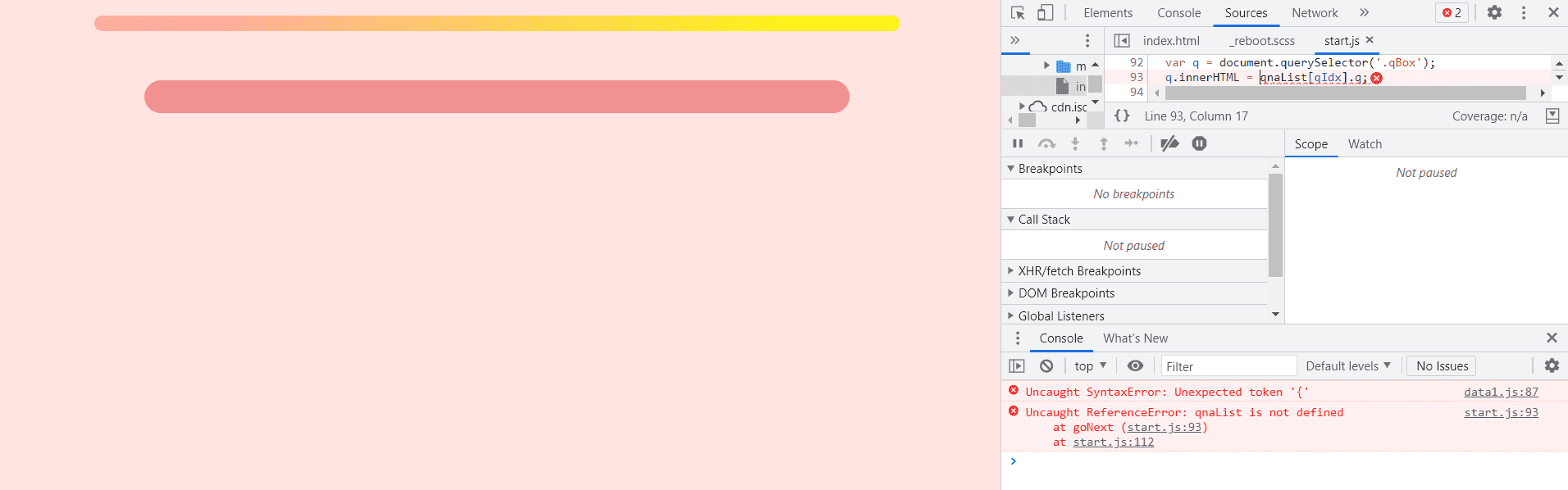The height and width of the screenshot is (490, 1568).
Task: Click the error icon on line 93
Action: [1377, 78]
